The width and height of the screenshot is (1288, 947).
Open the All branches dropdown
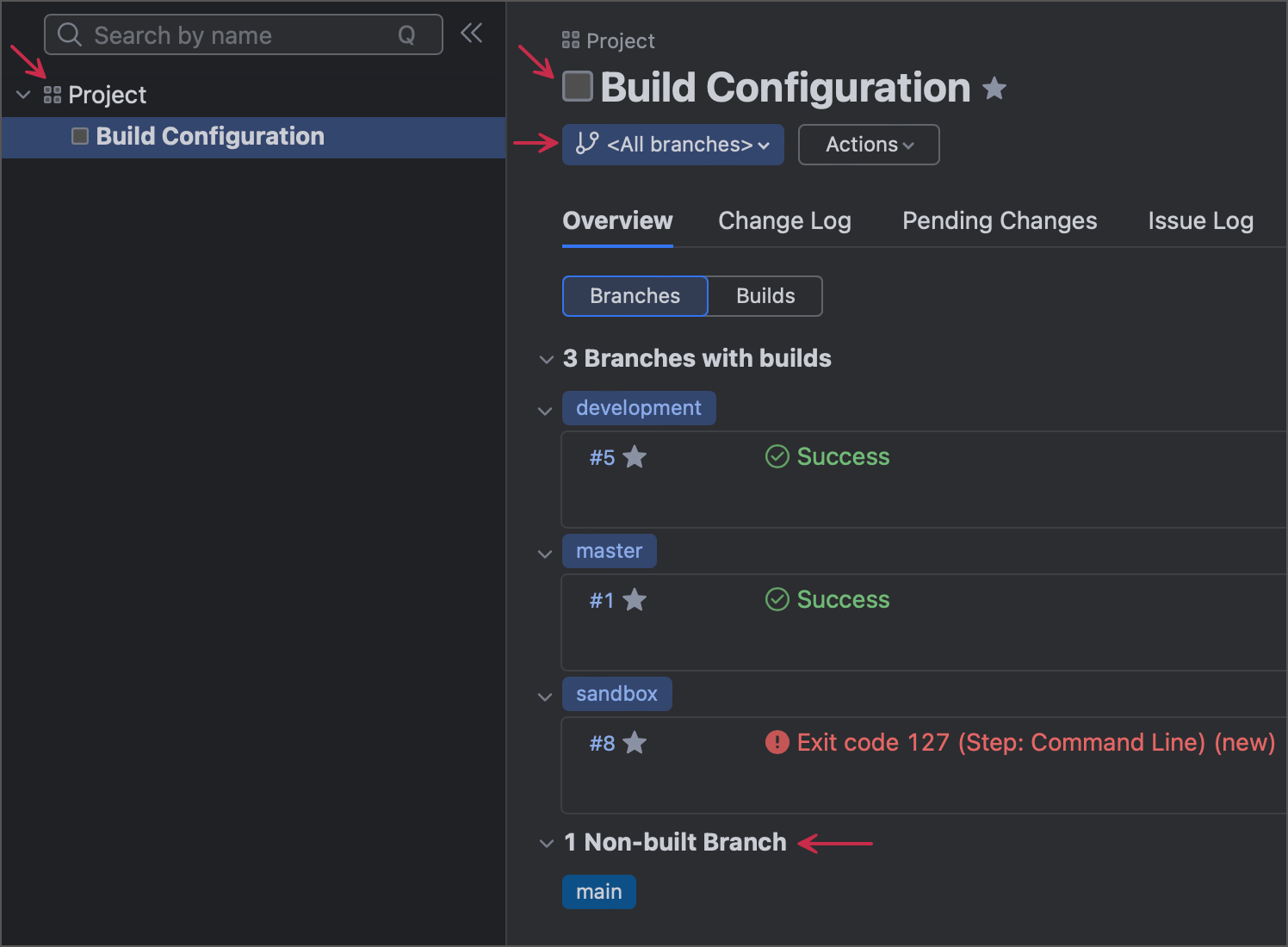point(672,145)
